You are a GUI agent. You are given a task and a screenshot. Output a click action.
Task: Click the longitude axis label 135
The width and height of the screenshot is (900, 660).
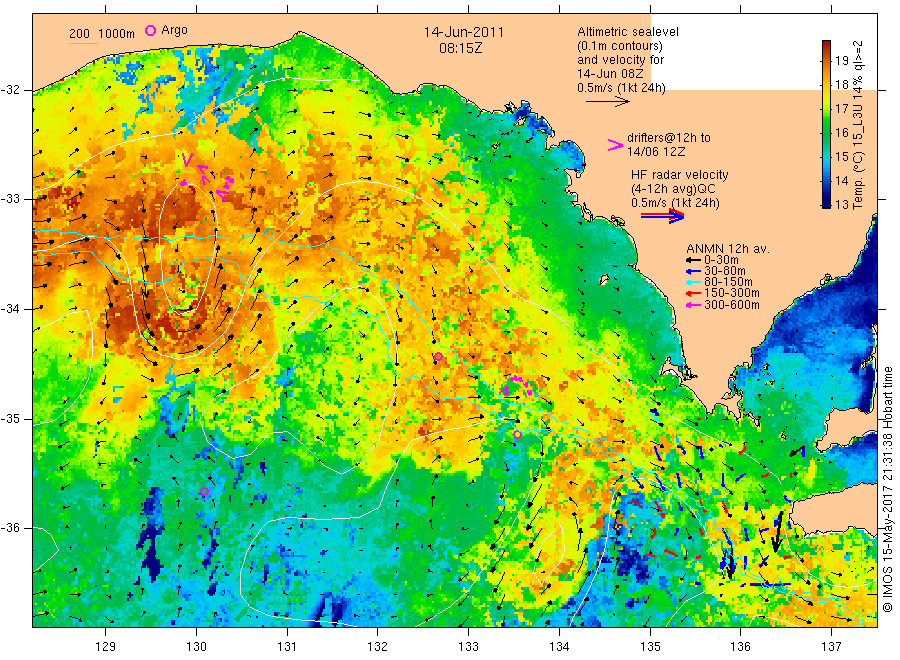[650, 647]
